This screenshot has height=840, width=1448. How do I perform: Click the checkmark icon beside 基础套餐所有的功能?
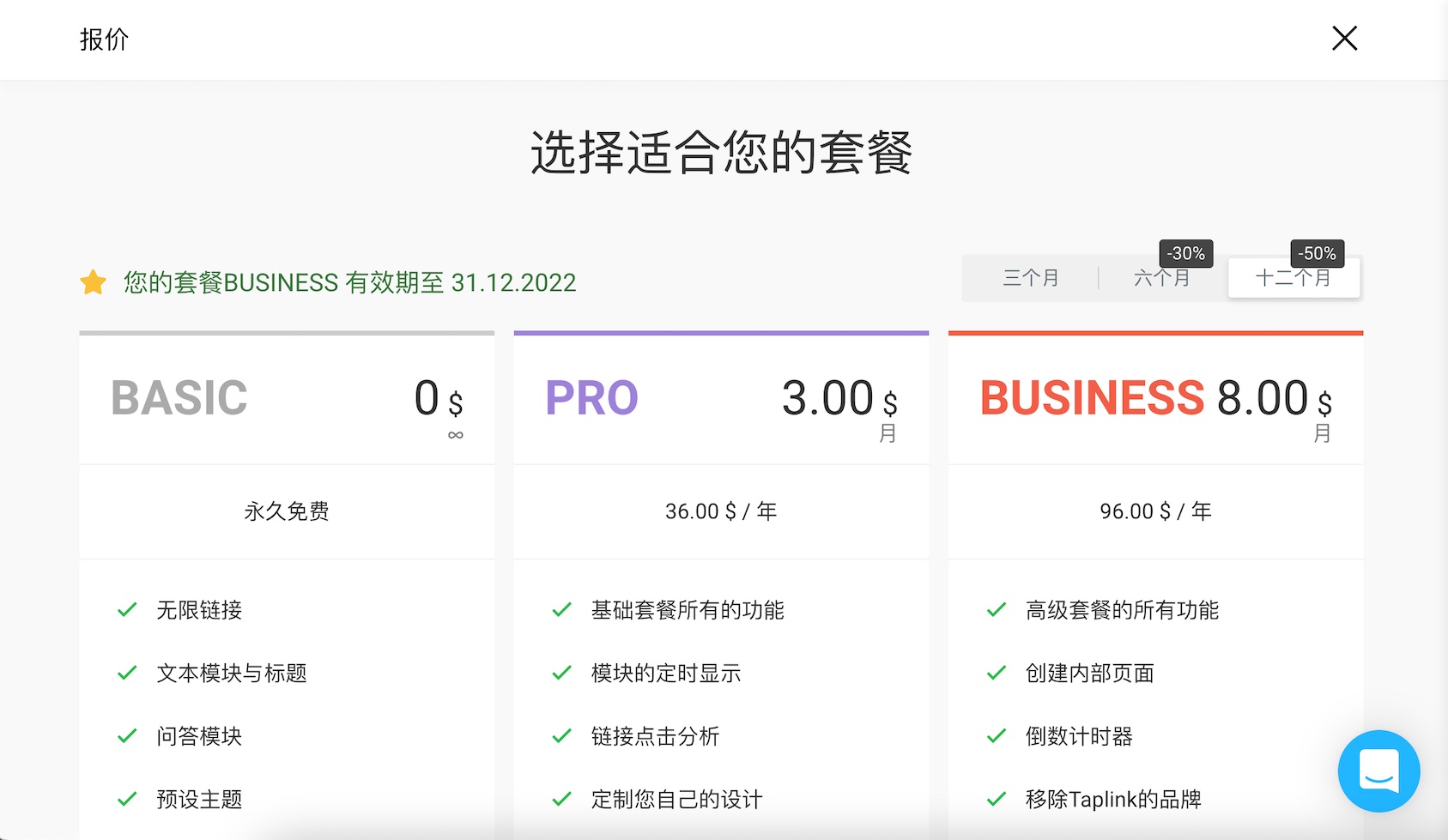[561, 610]
